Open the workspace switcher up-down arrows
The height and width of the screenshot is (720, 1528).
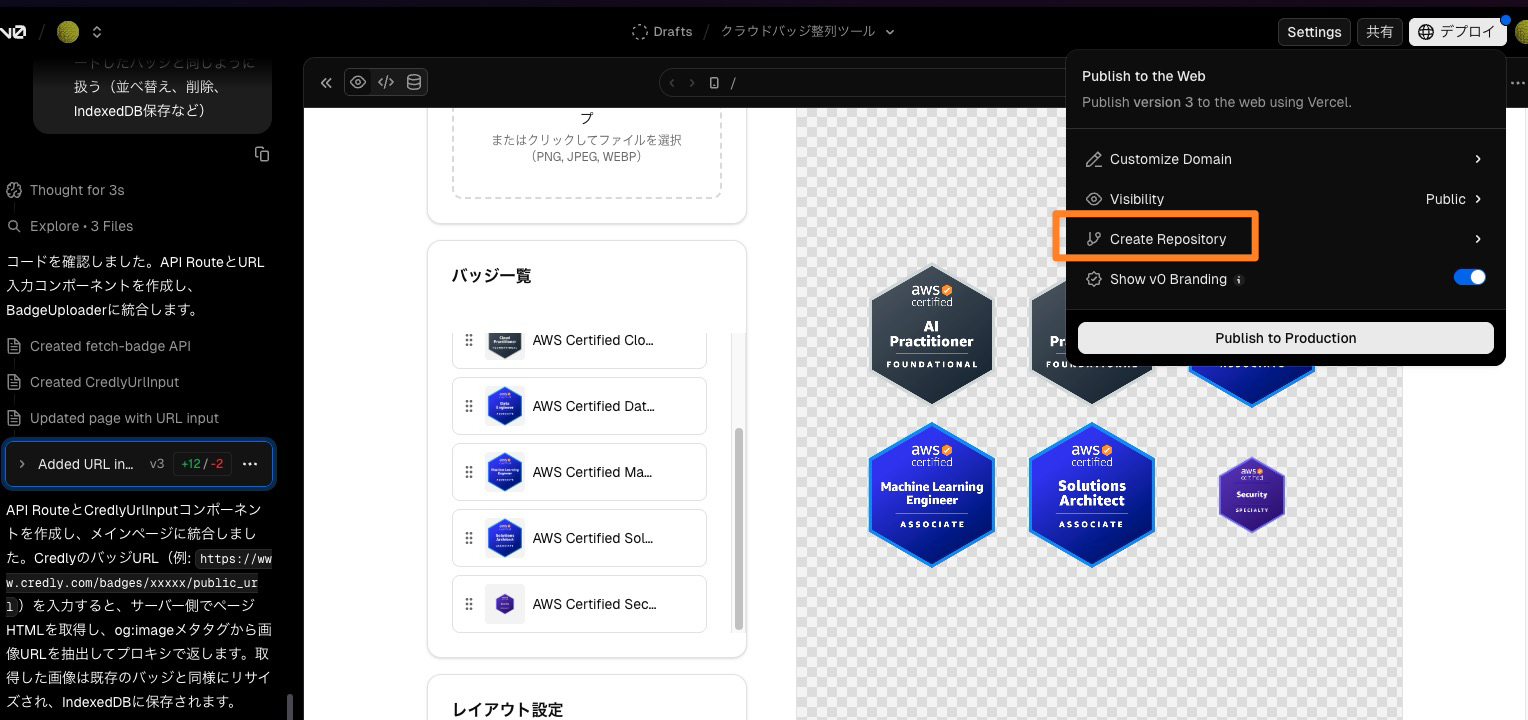tap(97, 32)
